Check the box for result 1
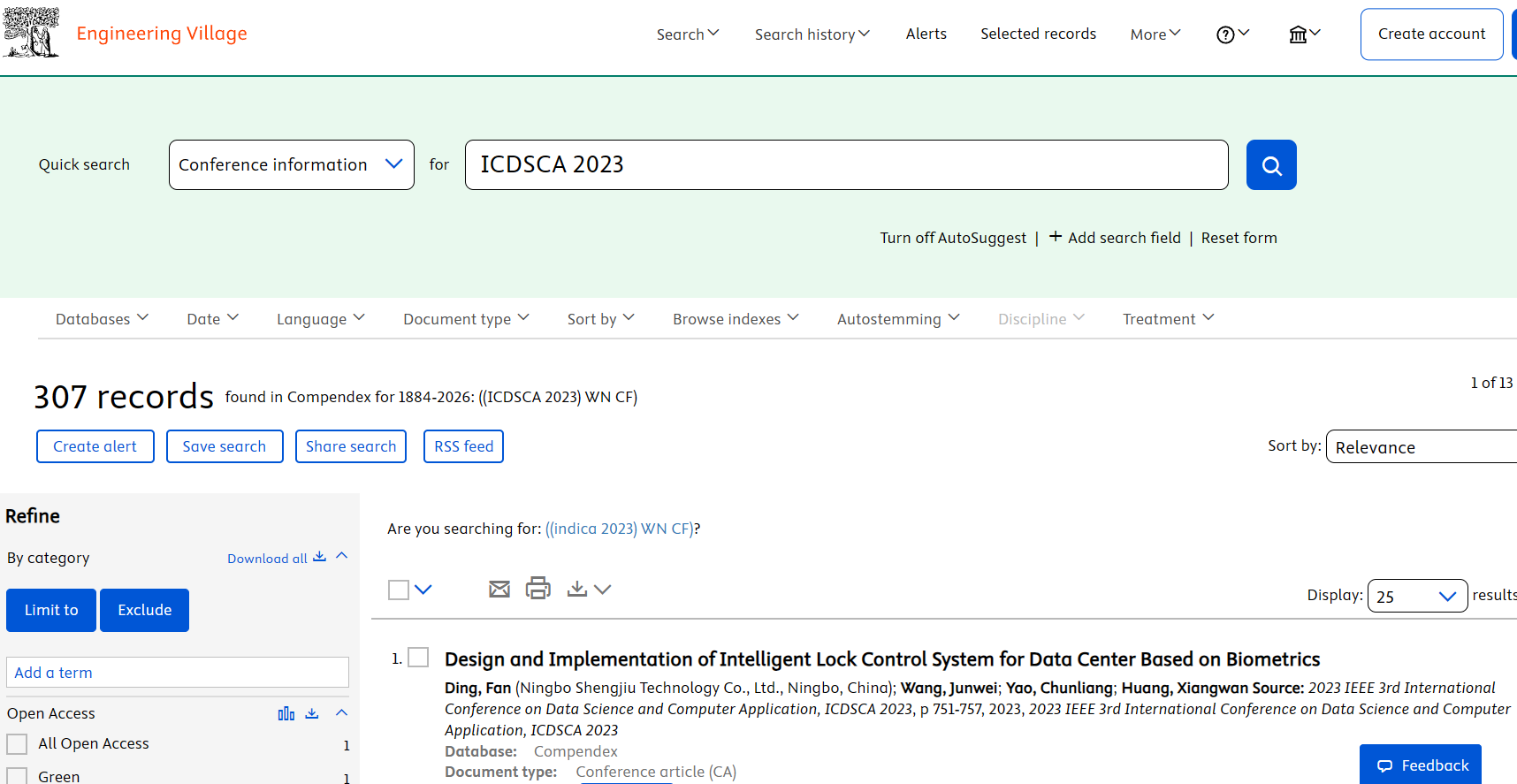 pyautogui.click(x=418, y=657)
